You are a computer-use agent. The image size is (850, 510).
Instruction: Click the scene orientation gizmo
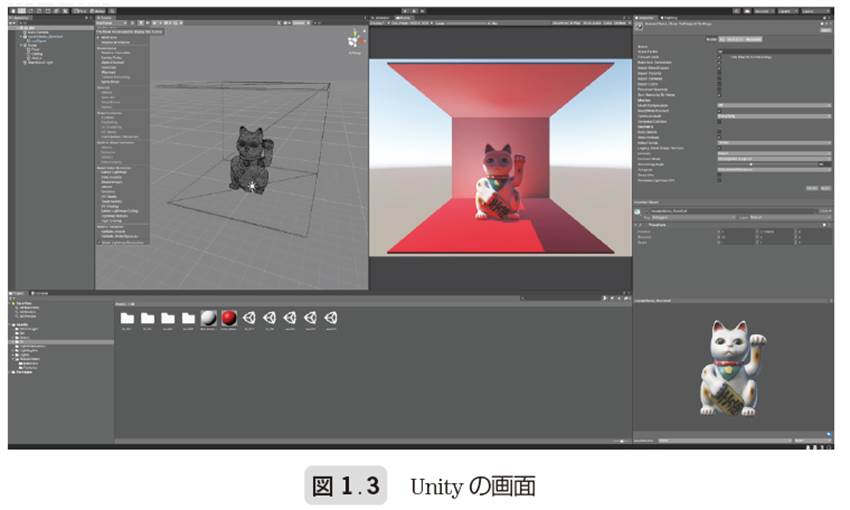(x=352, y=42)
